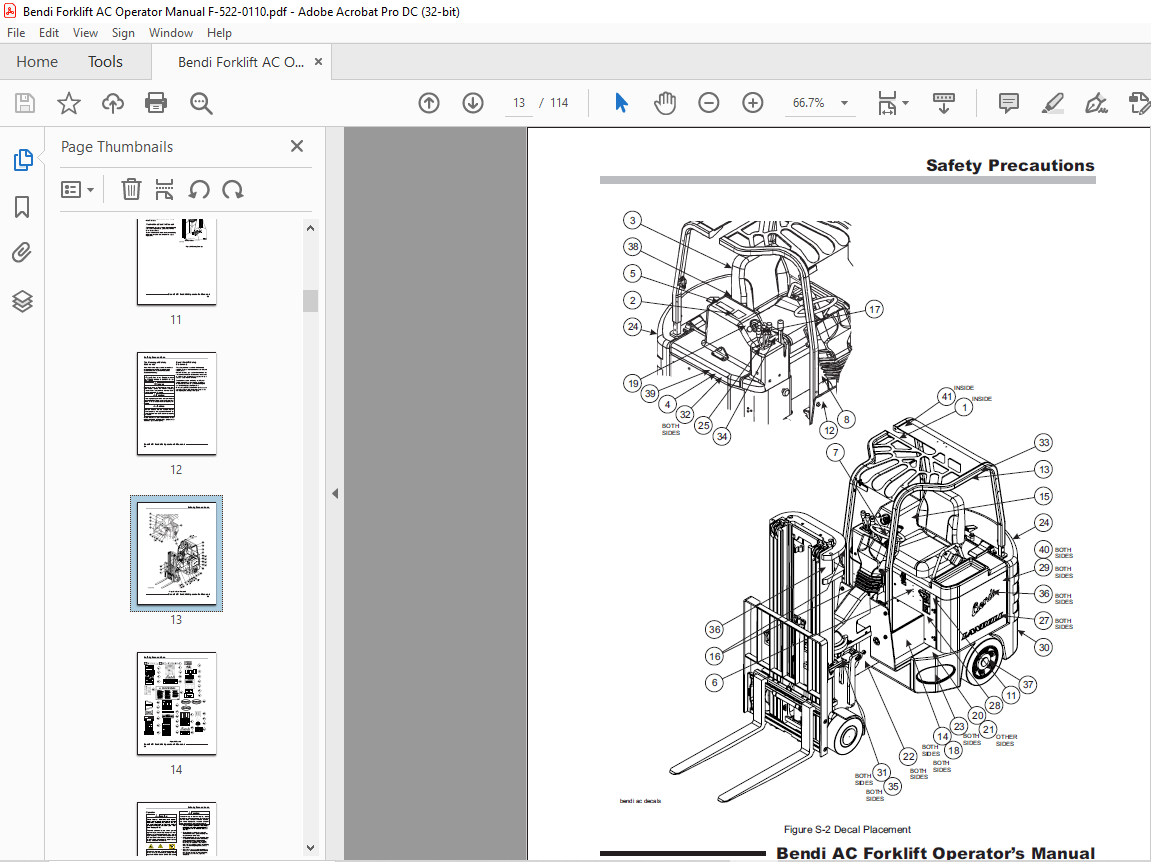The width and height of the screenshot is (1151, 862).
Task: Click the Page Thumbnails panel title
Action: coord(117,147)
